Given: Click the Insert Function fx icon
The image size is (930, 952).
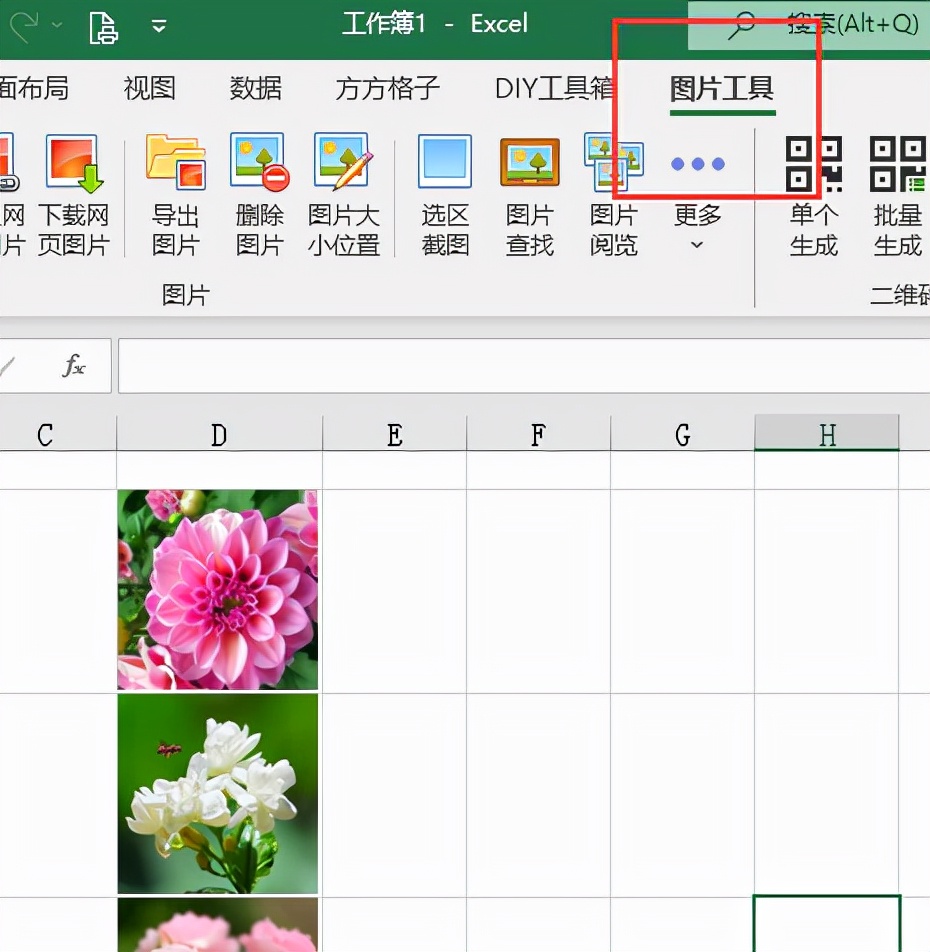Looking at the screenshot, I should [75, 366].
